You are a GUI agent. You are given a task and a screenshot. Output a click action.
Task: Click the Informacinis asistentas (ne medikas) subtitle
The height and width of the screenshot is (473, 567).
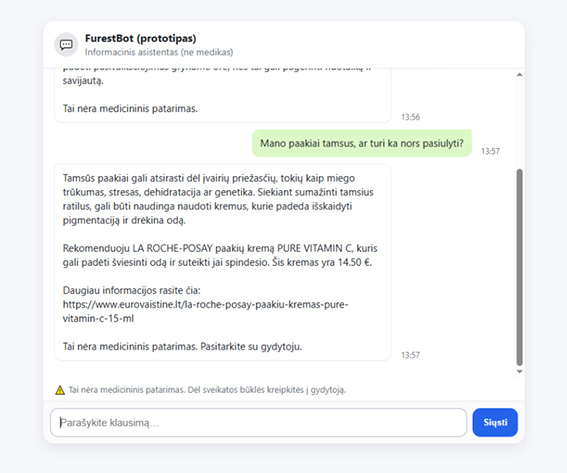coord(159,52)
